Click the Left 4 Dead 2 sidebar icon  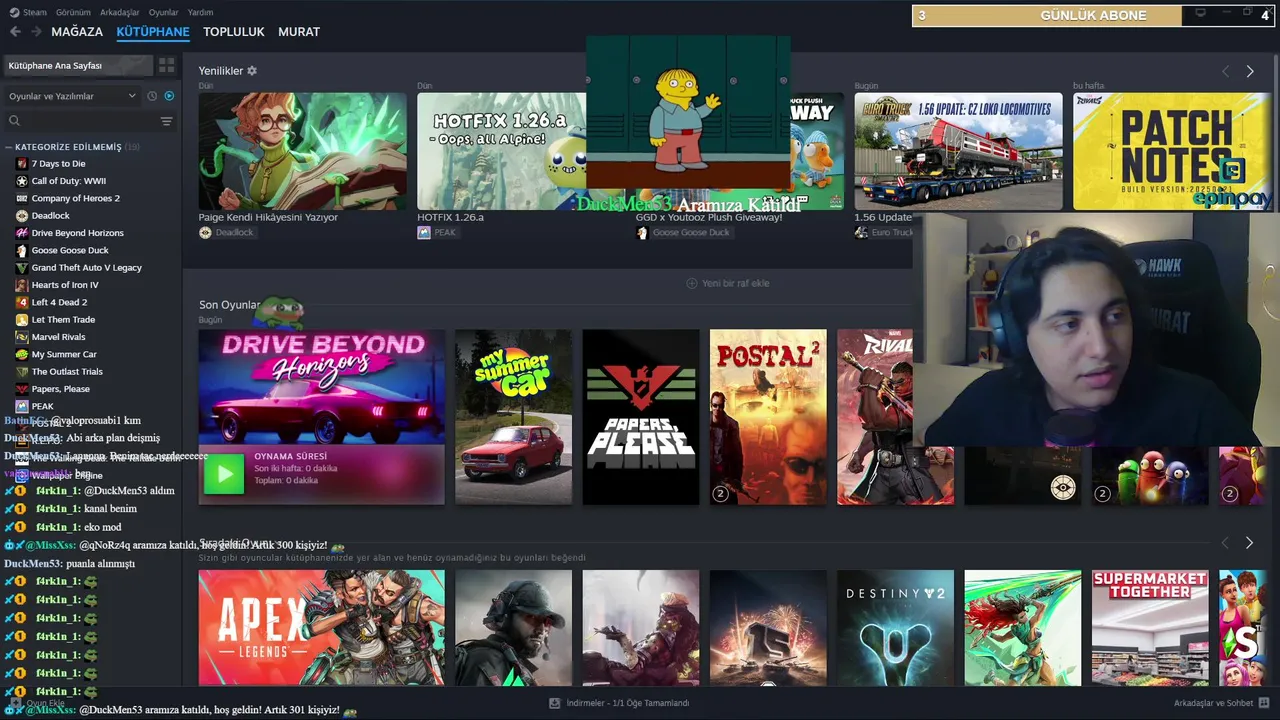(x=22, y=302)
